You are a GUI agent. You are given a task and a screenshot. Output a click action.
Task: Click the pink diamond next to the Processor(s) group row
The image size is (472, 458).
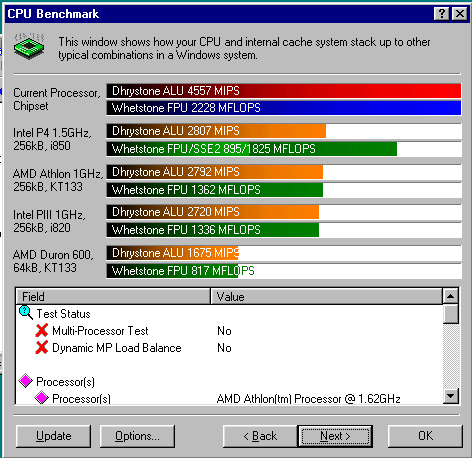point(26,381)
